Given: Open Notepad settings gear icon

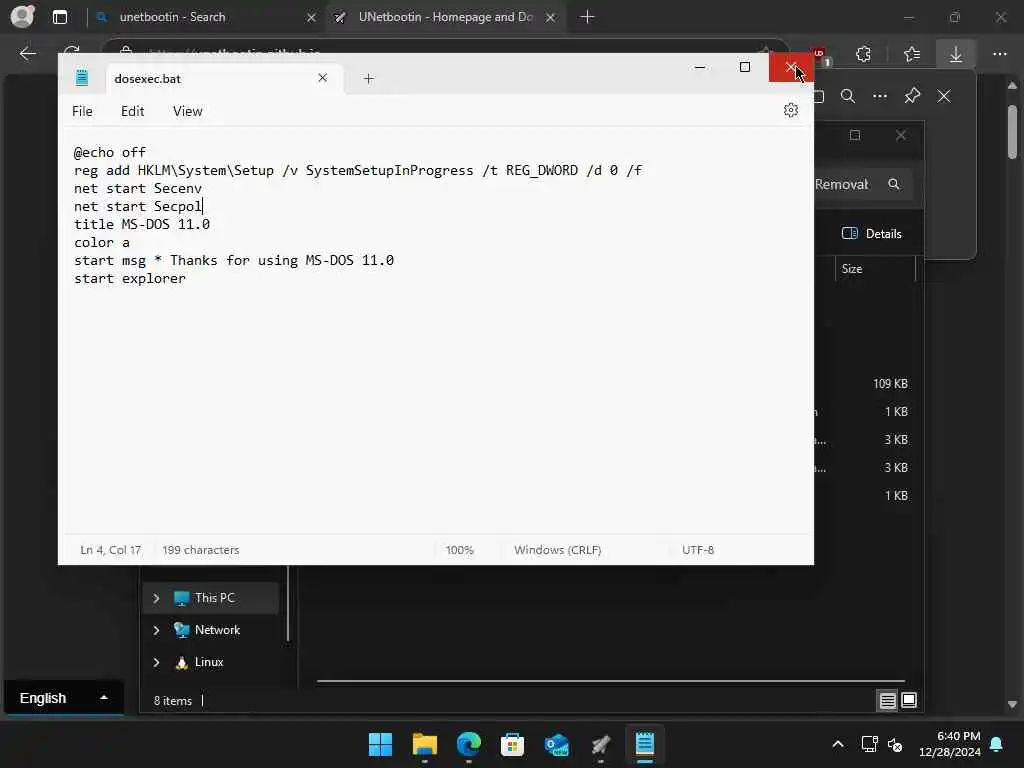Looking at the screenshot, I should tap(790, 110).
